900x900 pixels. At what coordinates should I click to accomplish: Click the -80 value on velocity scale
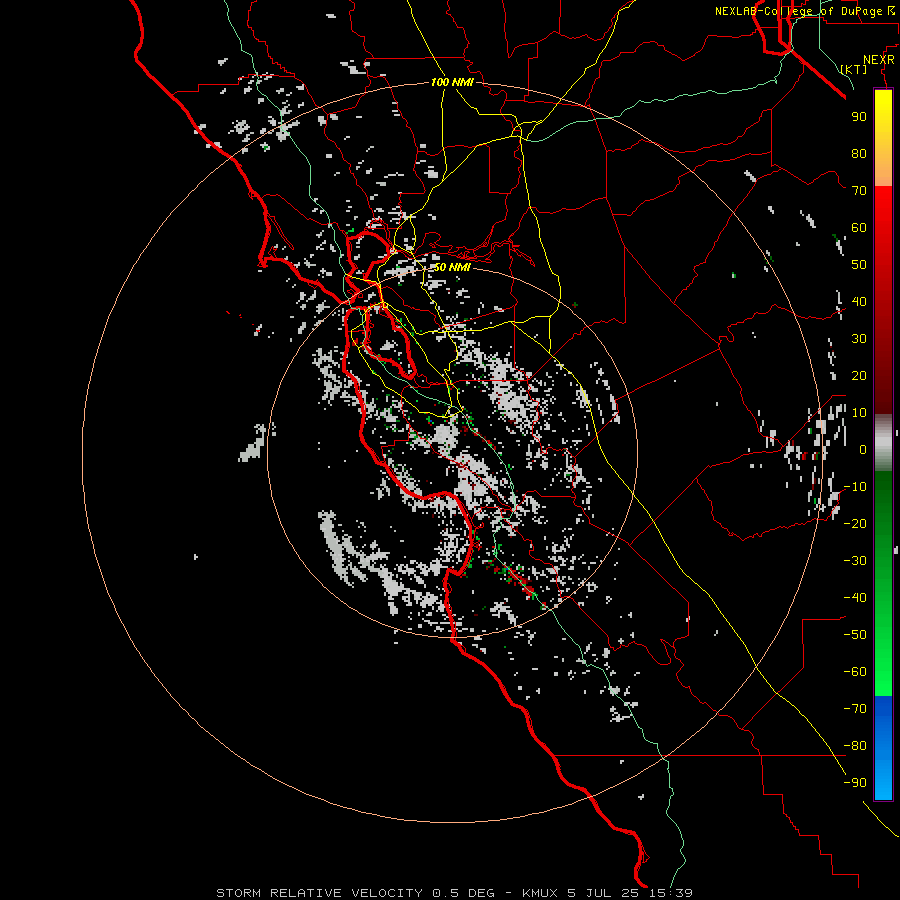point(855,746)
